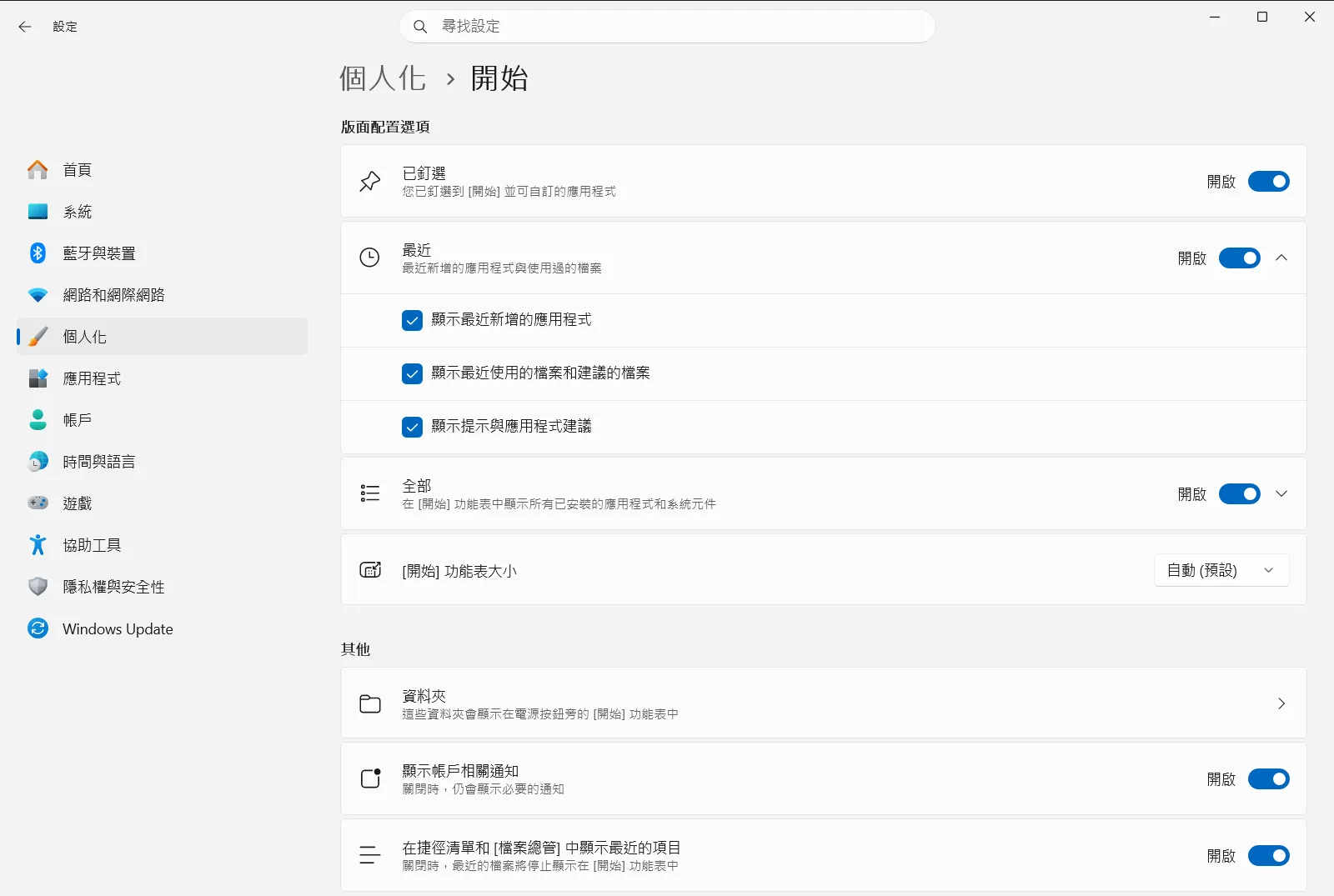The height and width of the screenshot is (896, 1334).
Task: Click the Bluetooth icon for 藍牙與裝置
Action: (x=38, y=253)
